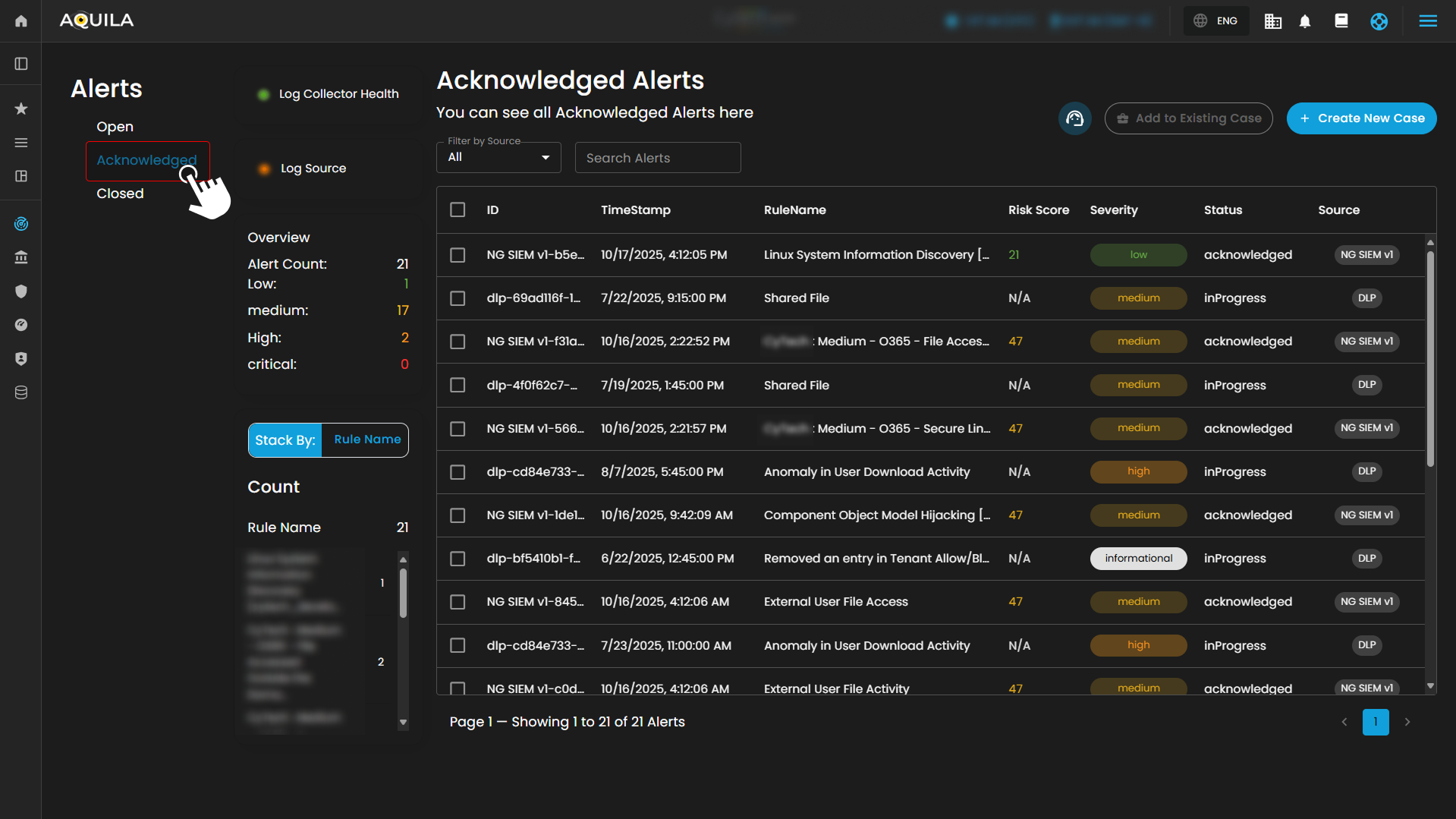This screenshot has width=1456, height=819.
Task: Expand the Filter by Source dropdown
Action: (x=498, y=158)
